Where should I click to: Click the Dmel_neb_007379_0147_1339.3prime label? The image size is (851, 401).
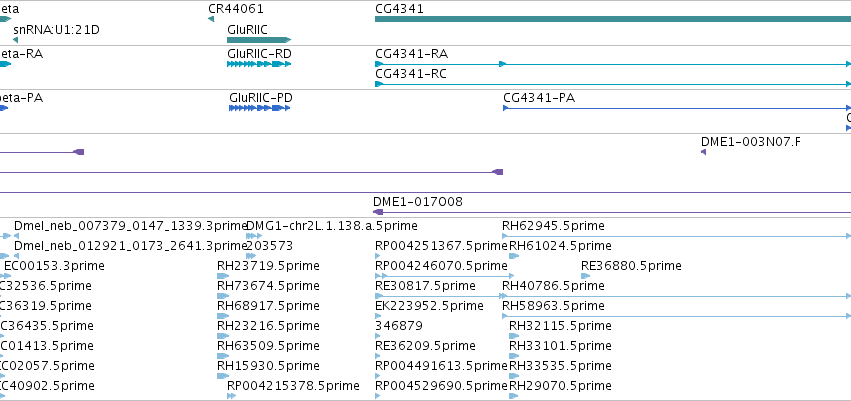[130, 226]
